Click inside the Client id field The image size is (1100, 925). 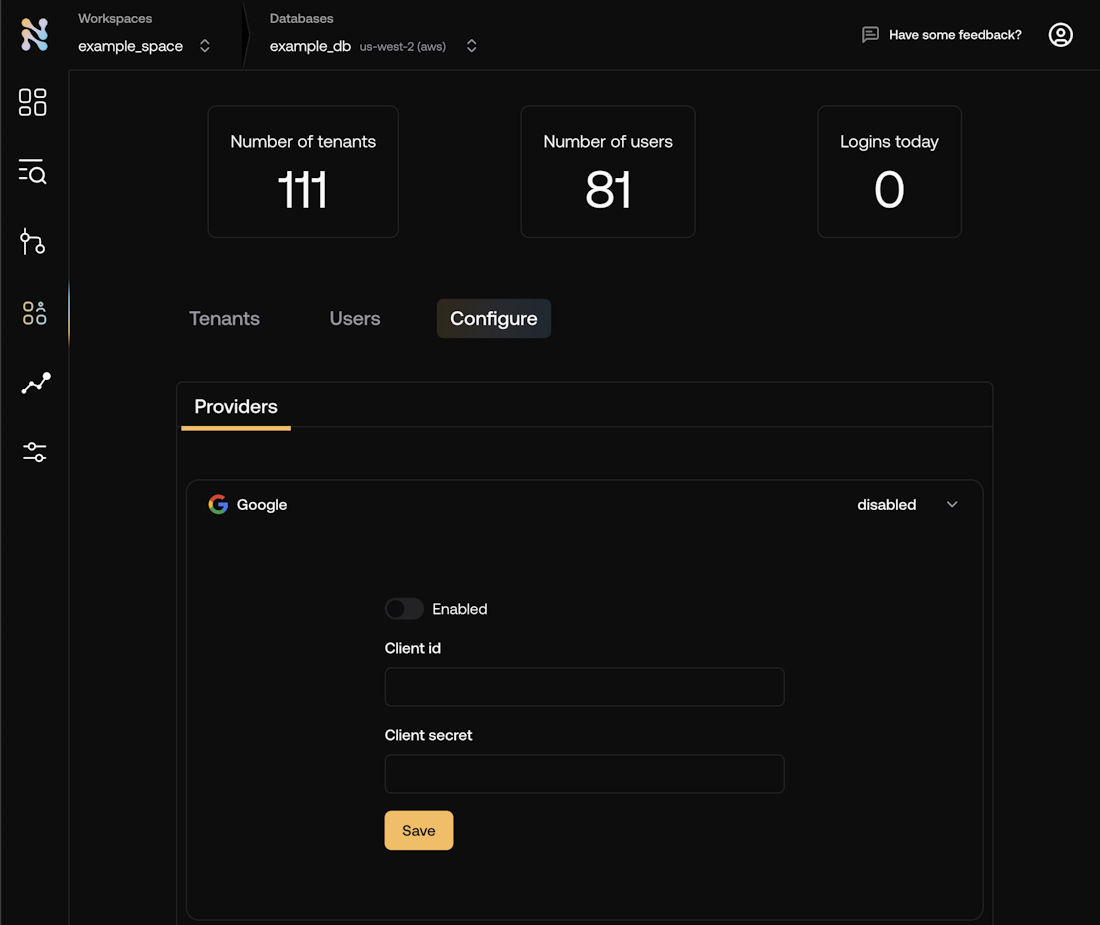(584, 687)
